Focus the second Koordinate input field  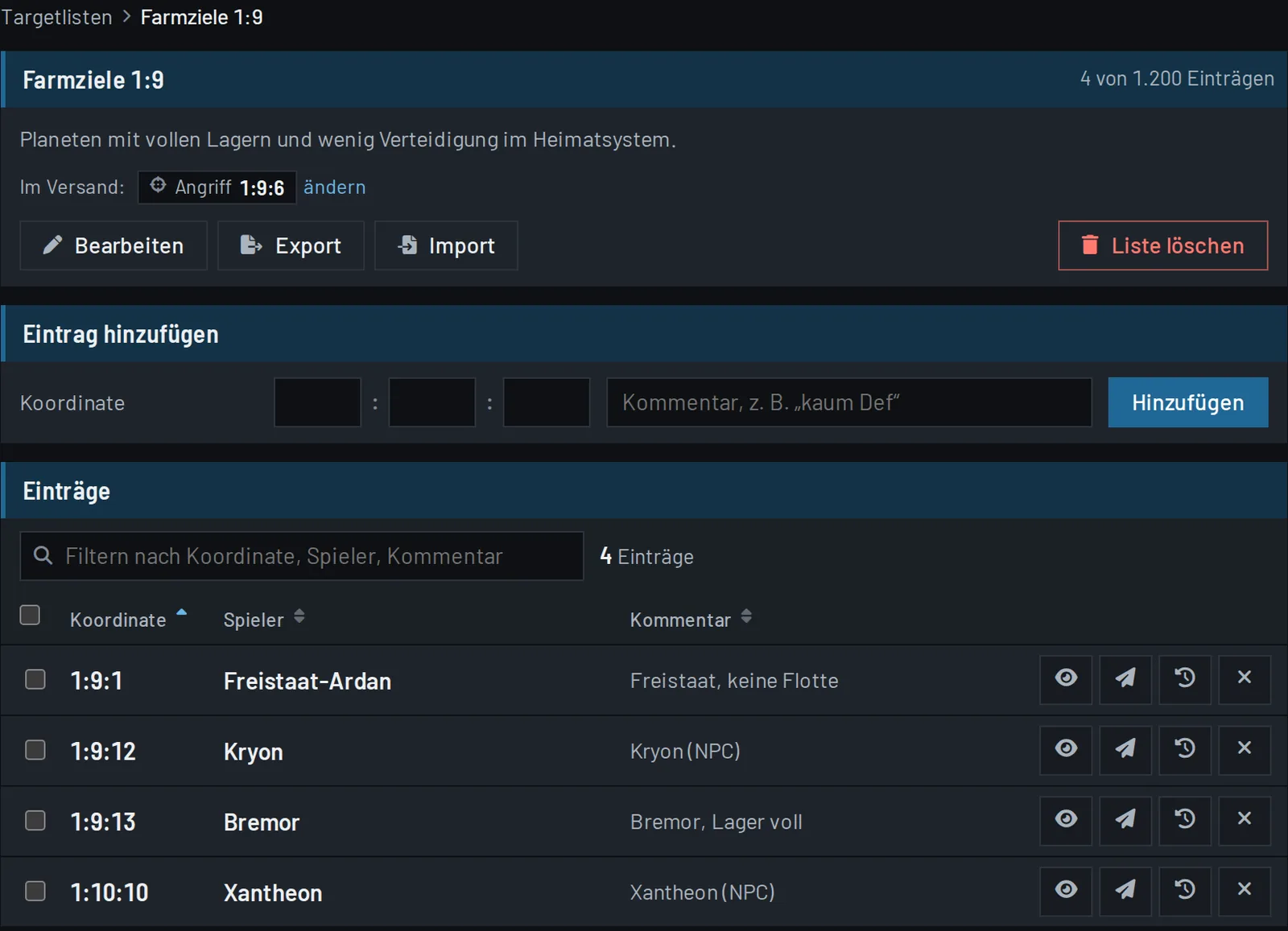(x=432, y=402)
